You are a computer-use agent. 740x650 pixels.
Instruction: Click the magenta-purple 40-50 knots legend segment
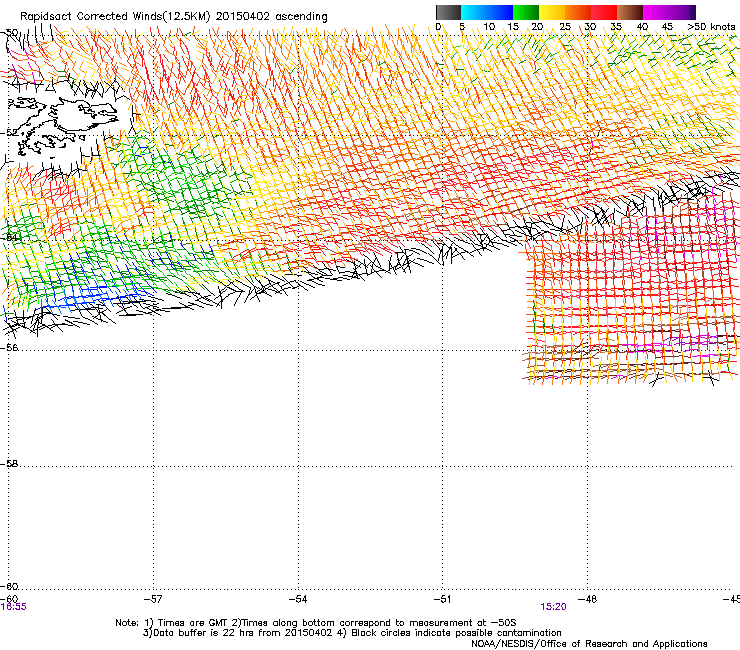(x=669, y=12)
